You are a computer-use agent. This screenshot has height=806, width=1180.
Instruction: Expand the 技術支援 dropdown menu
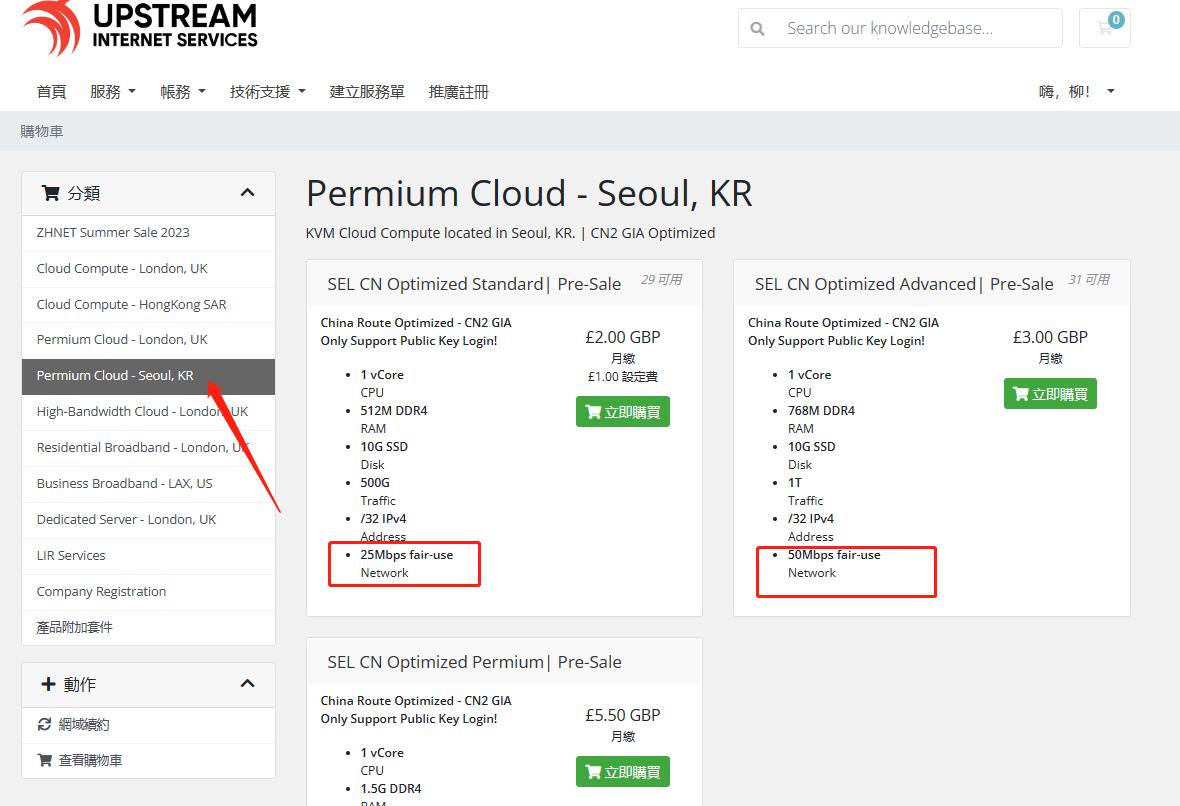tap(267, 92)
